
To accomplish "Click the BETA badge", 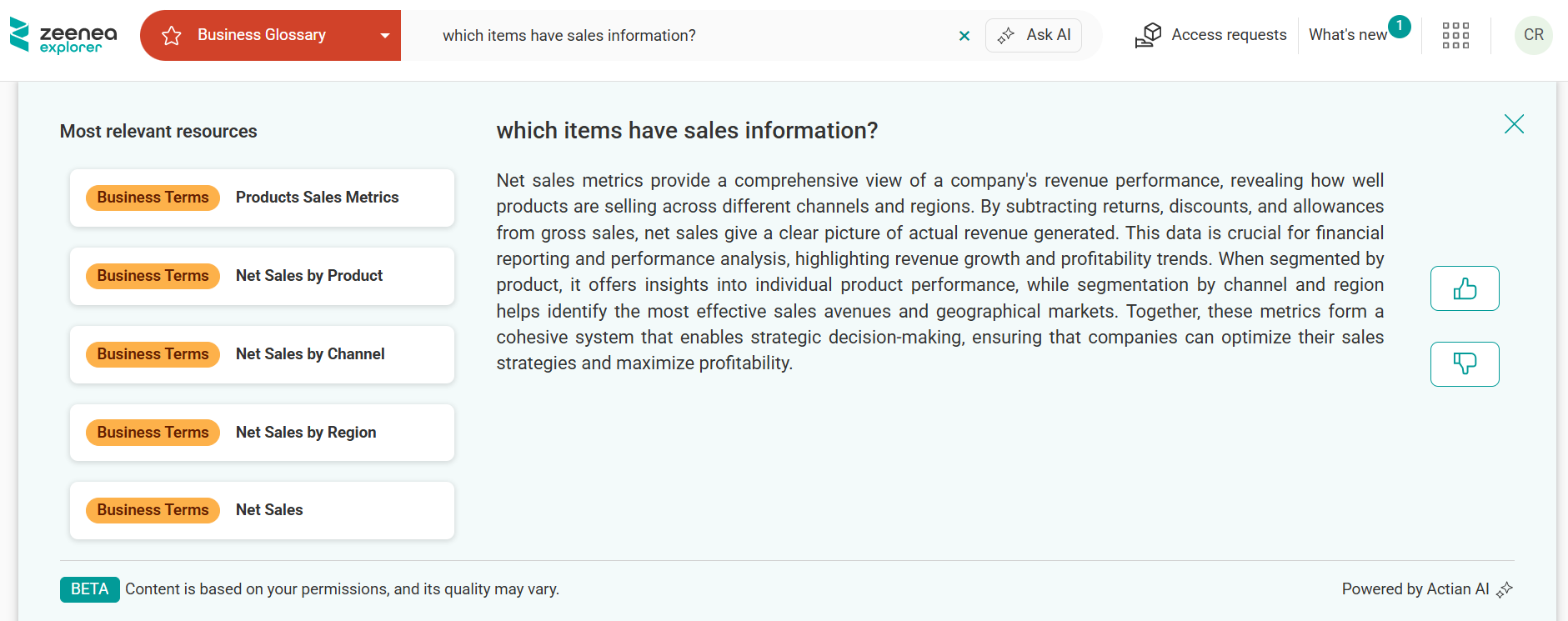I will pos(89,589).
